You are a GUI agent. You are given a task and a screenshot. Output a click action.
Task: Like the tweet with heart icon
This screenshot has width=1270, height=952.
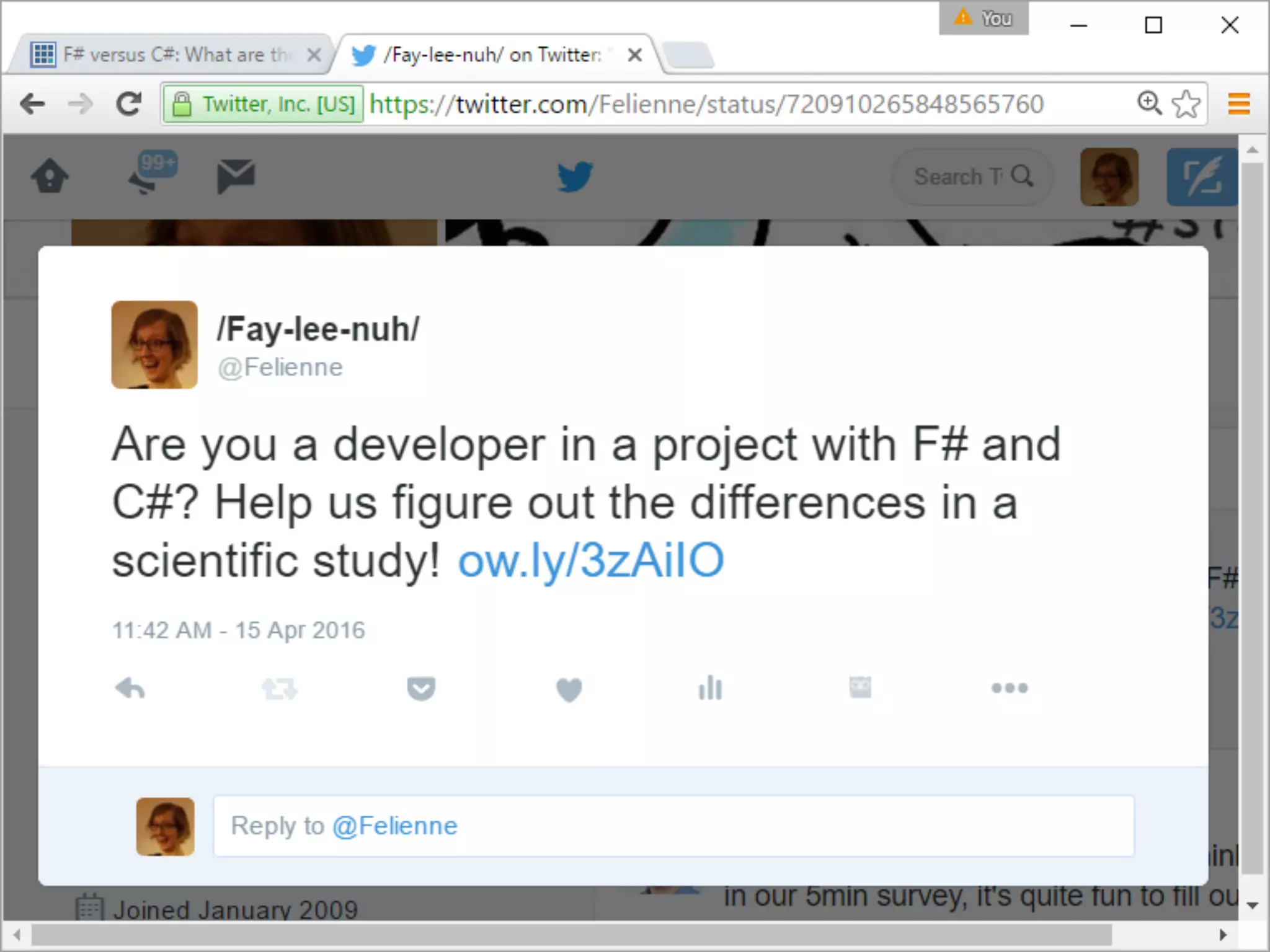click(x=569, y=689)
